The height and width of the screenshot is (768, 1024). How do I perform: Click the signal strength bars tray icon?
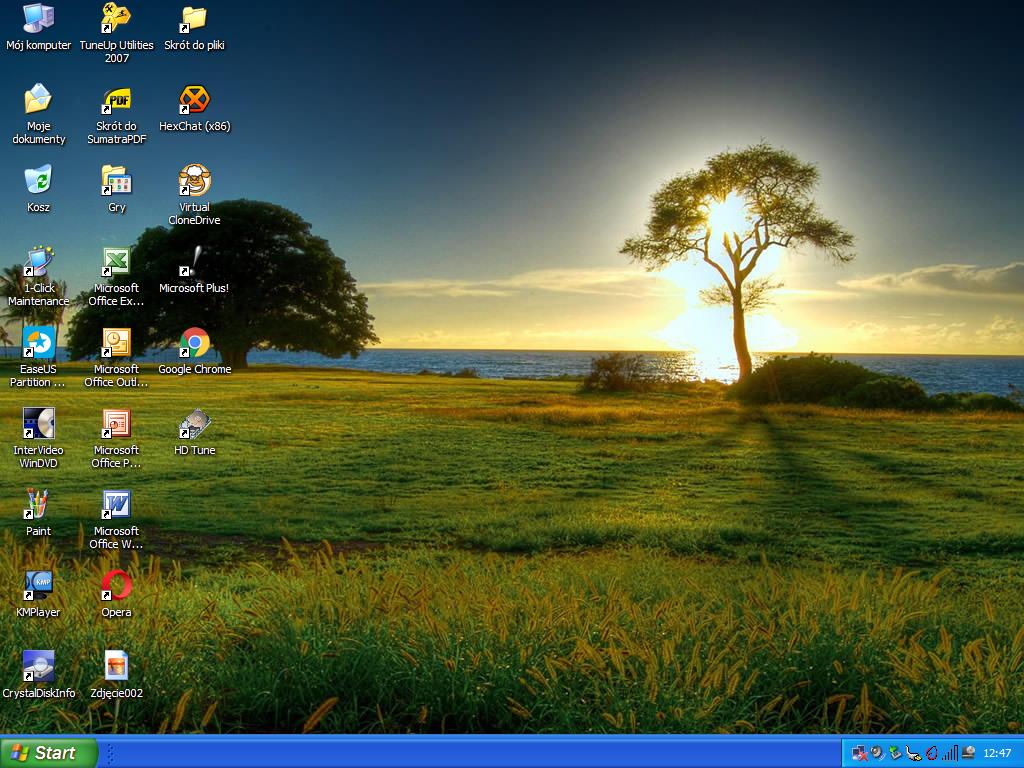pyautogui.click(x=949, y=753)
